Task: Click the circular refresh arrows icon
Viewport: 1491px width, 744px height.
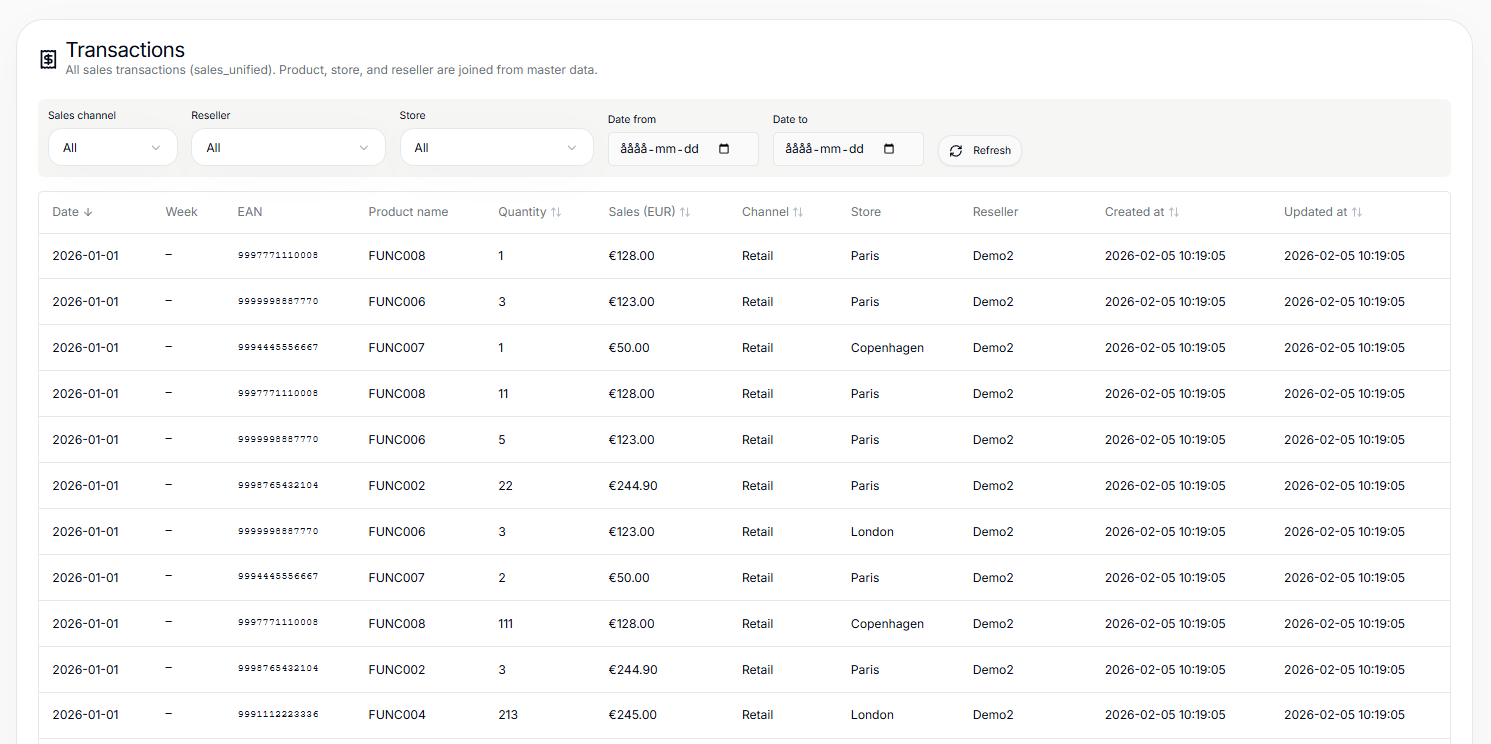Action: (956, 150)
